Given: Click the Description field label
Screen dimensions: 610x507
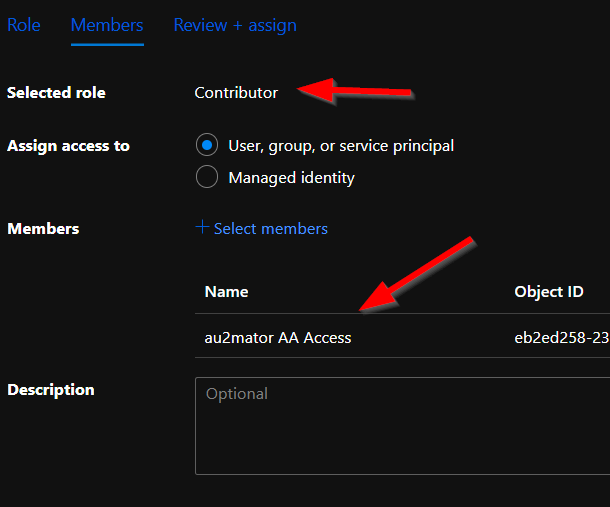Looking at the screenshot, I should pos(51,390).
